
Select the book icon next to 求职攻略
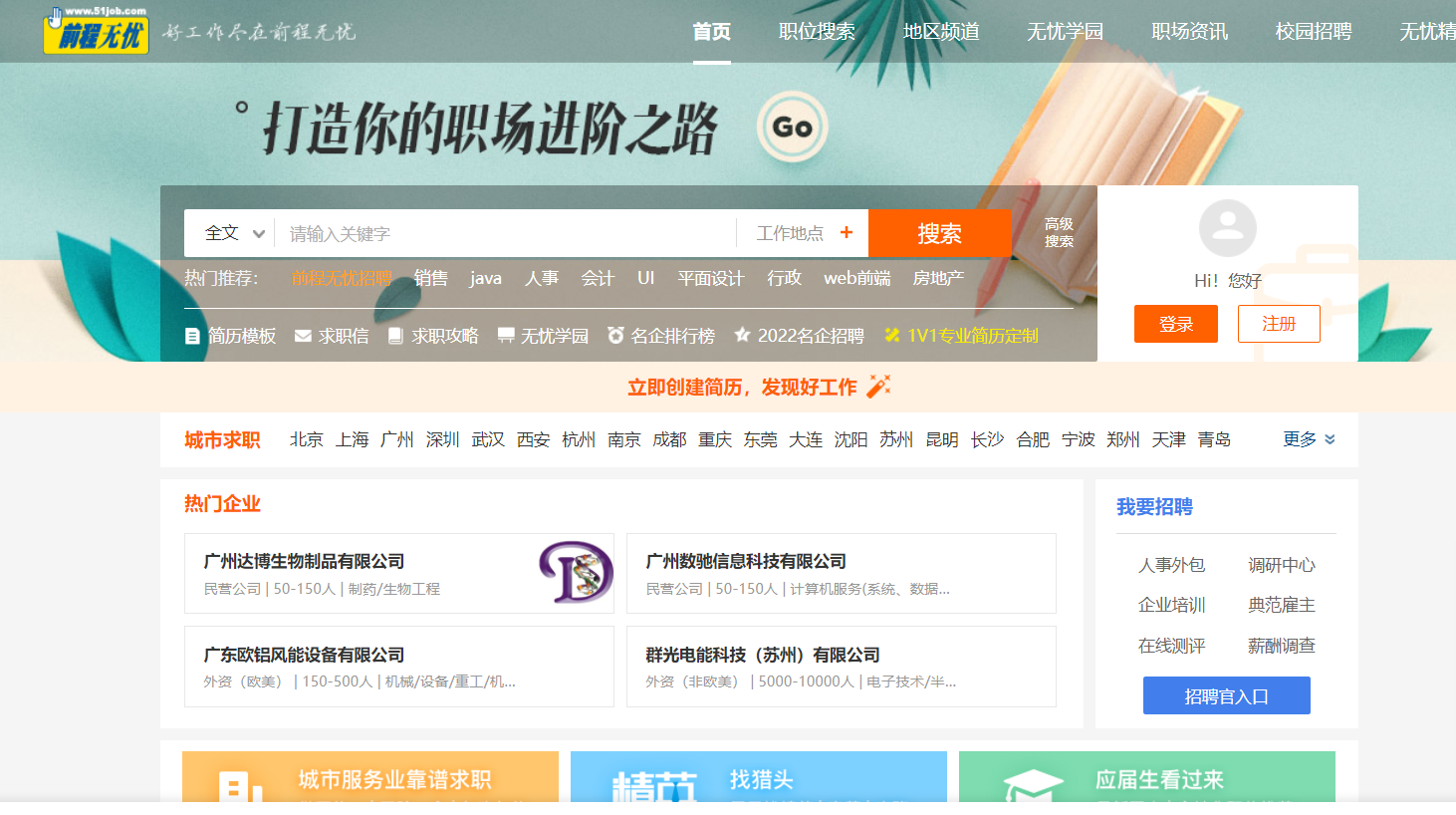[395, 336]
